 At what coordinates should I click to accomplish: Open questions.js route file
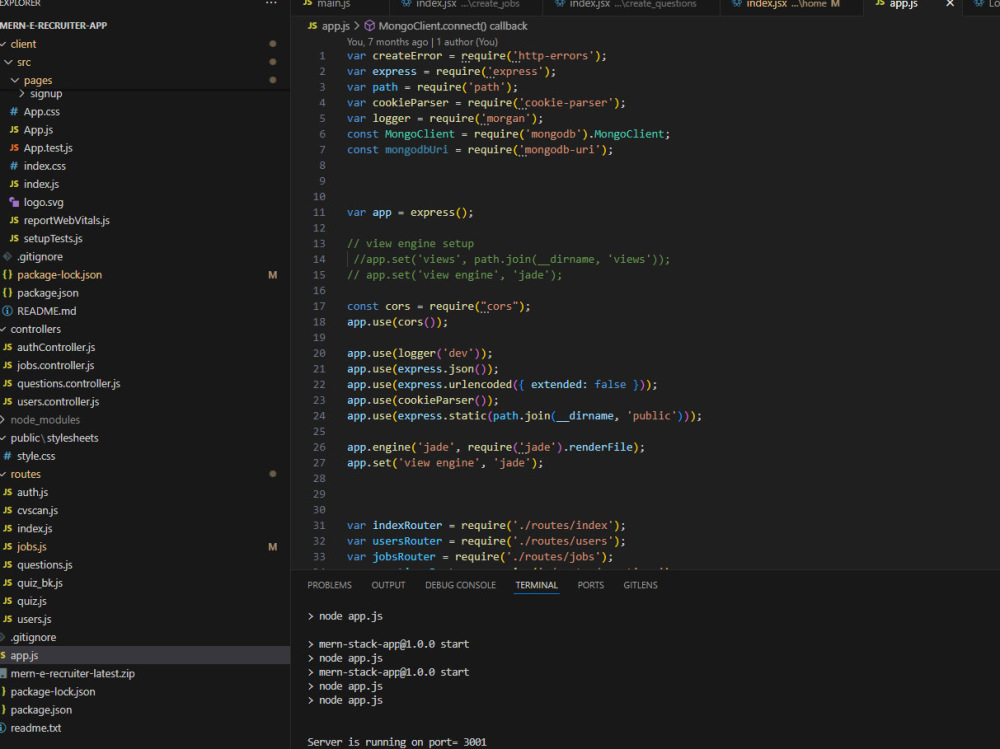point(45,565)
